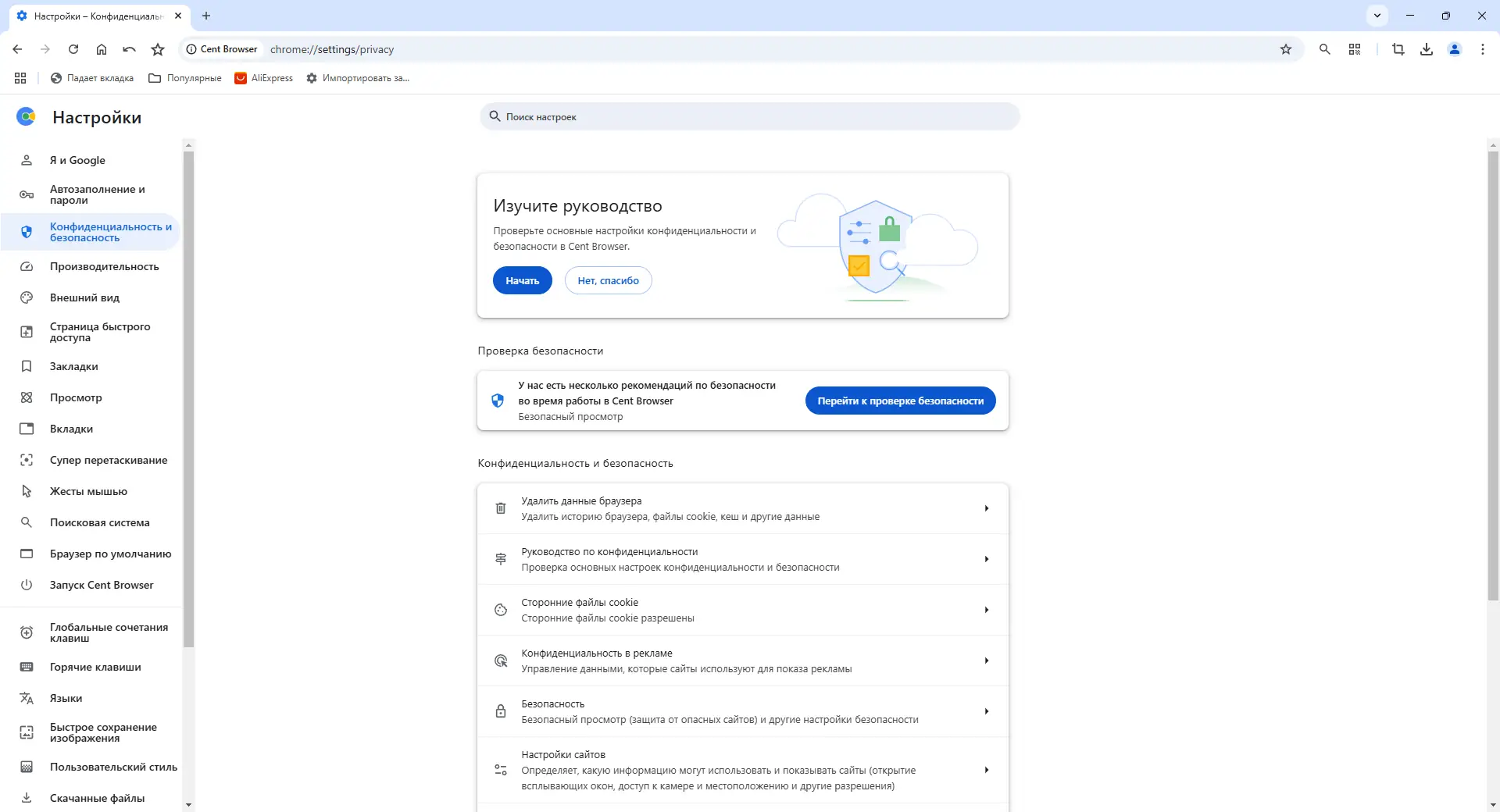Open the Cent Browser site info badge
The width and height of the screenshot is (1500, 812).
(x=222, y=48)
